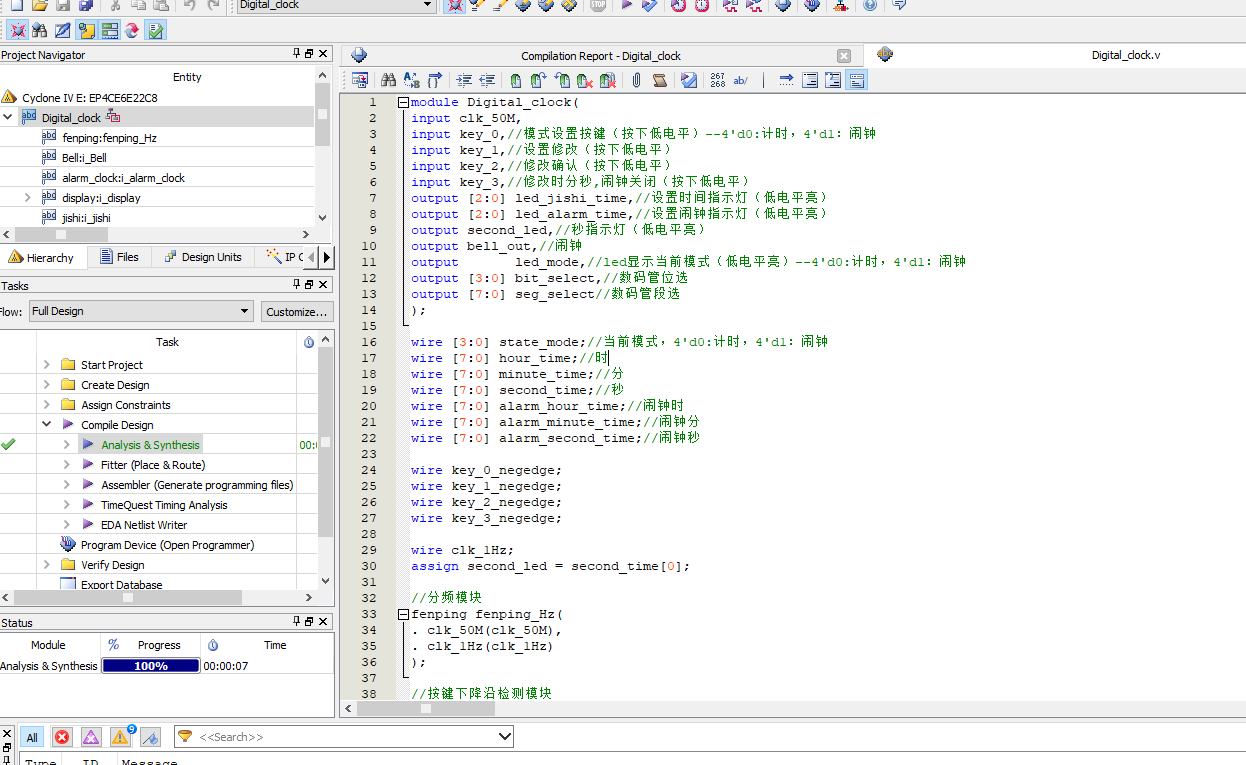Viewport: 1246px width, 765px height.
Task: Select Analysis & Synthesis task
Action: [x=150, y=445]
